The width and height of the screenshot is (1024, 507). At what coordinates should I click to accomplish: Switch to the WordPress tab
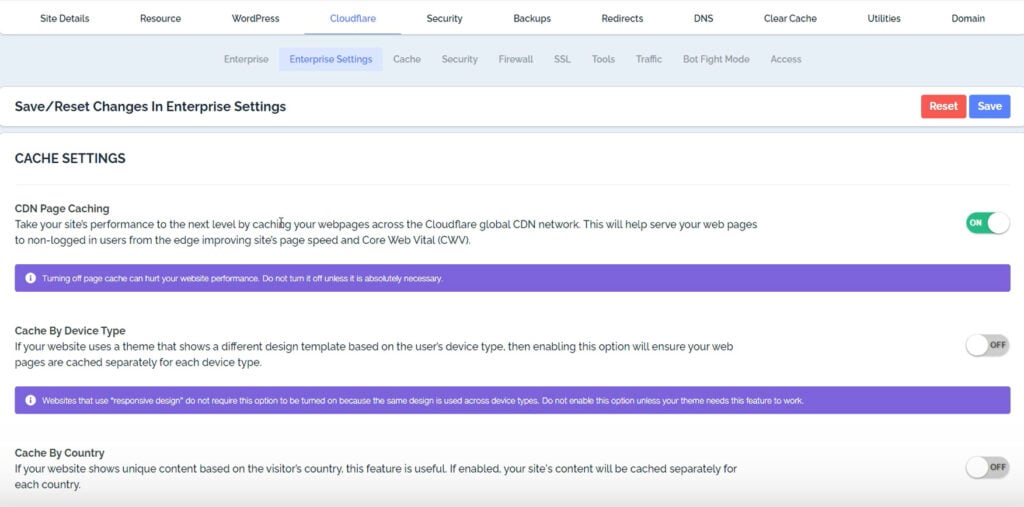click(x=255, y=18)
